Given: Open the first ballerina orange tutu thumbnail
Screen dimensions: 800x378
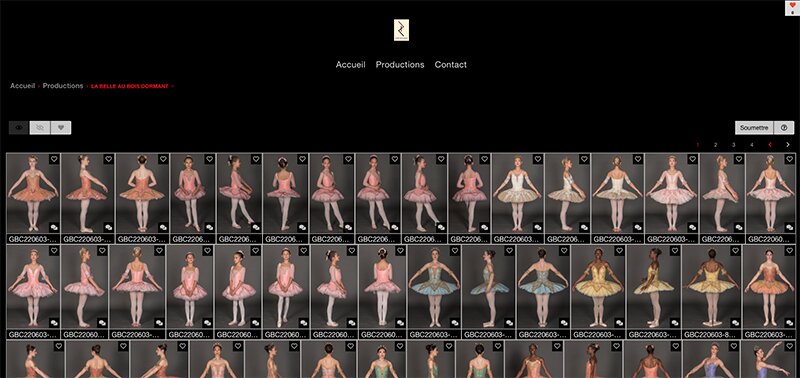Looking at the screenshot, I should 33,194.
